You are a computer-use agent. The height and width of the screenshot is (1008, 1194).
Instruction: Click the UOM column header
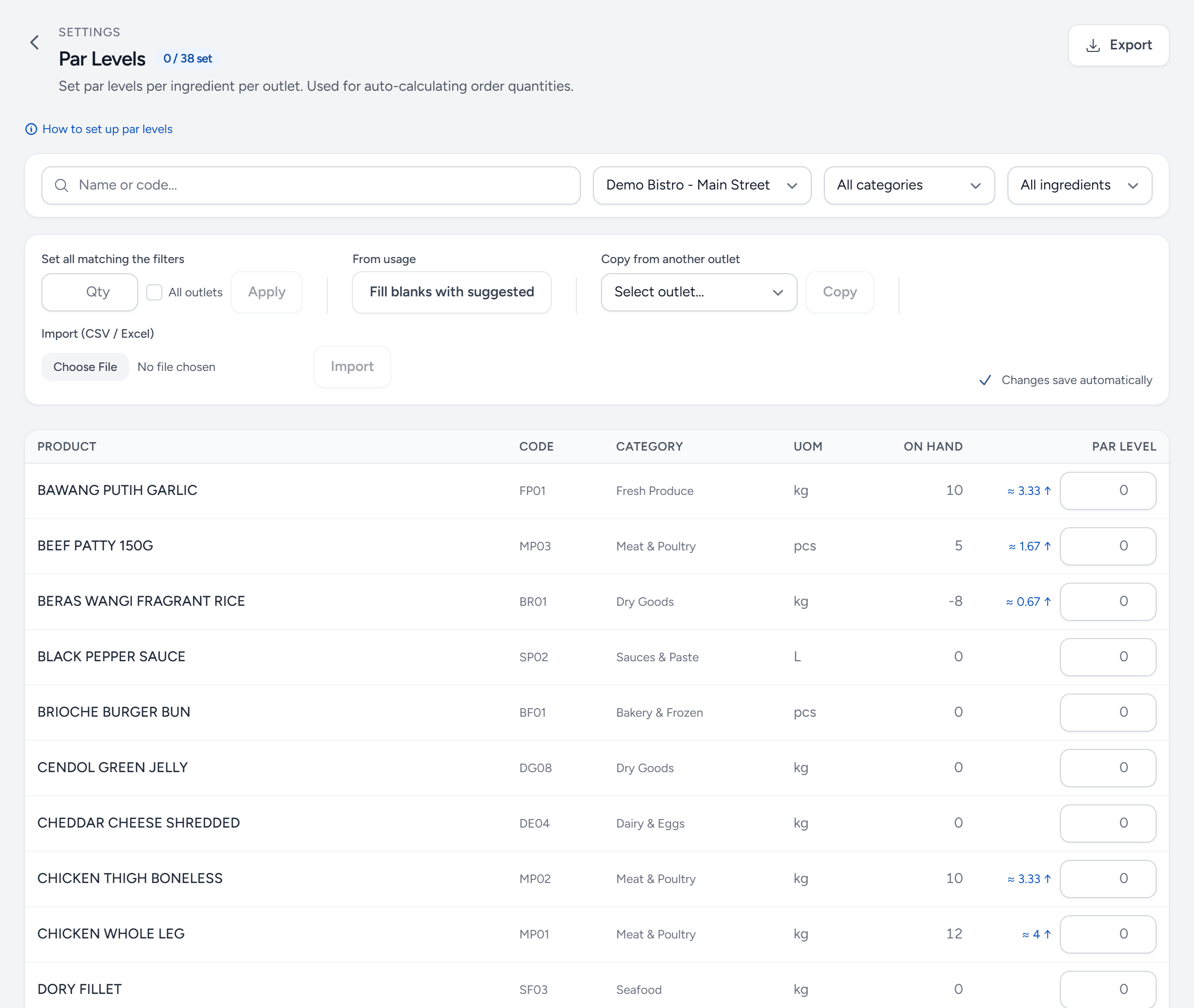point(808,447)
